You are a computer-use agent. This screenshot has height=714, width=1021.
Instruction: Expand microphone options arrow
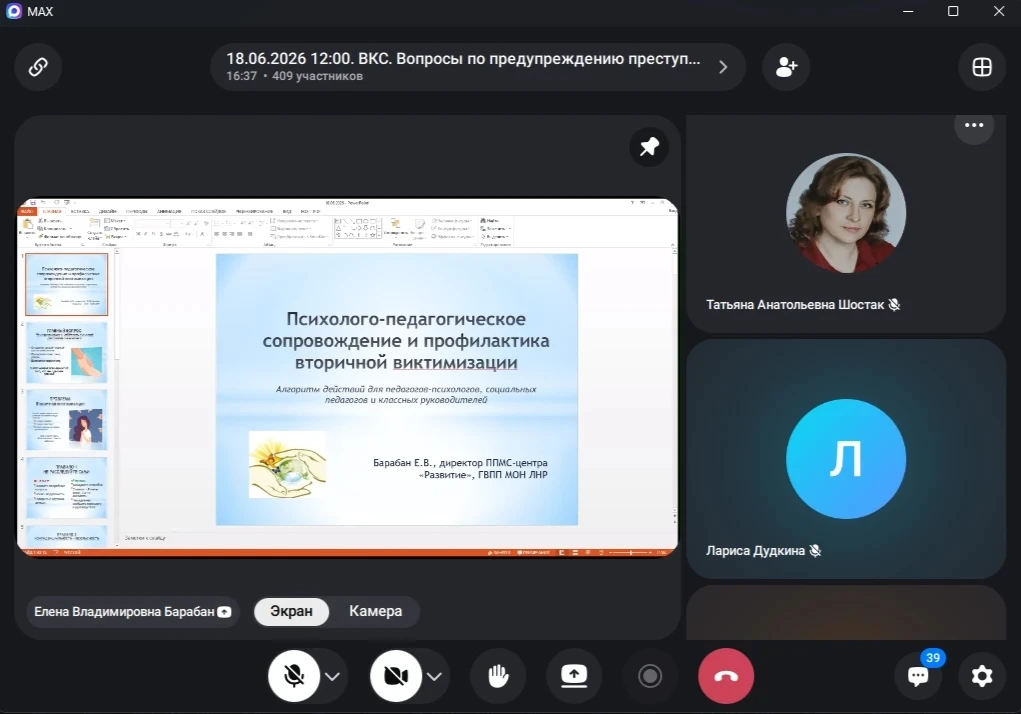pyautogui.click(x=332, y=677)
